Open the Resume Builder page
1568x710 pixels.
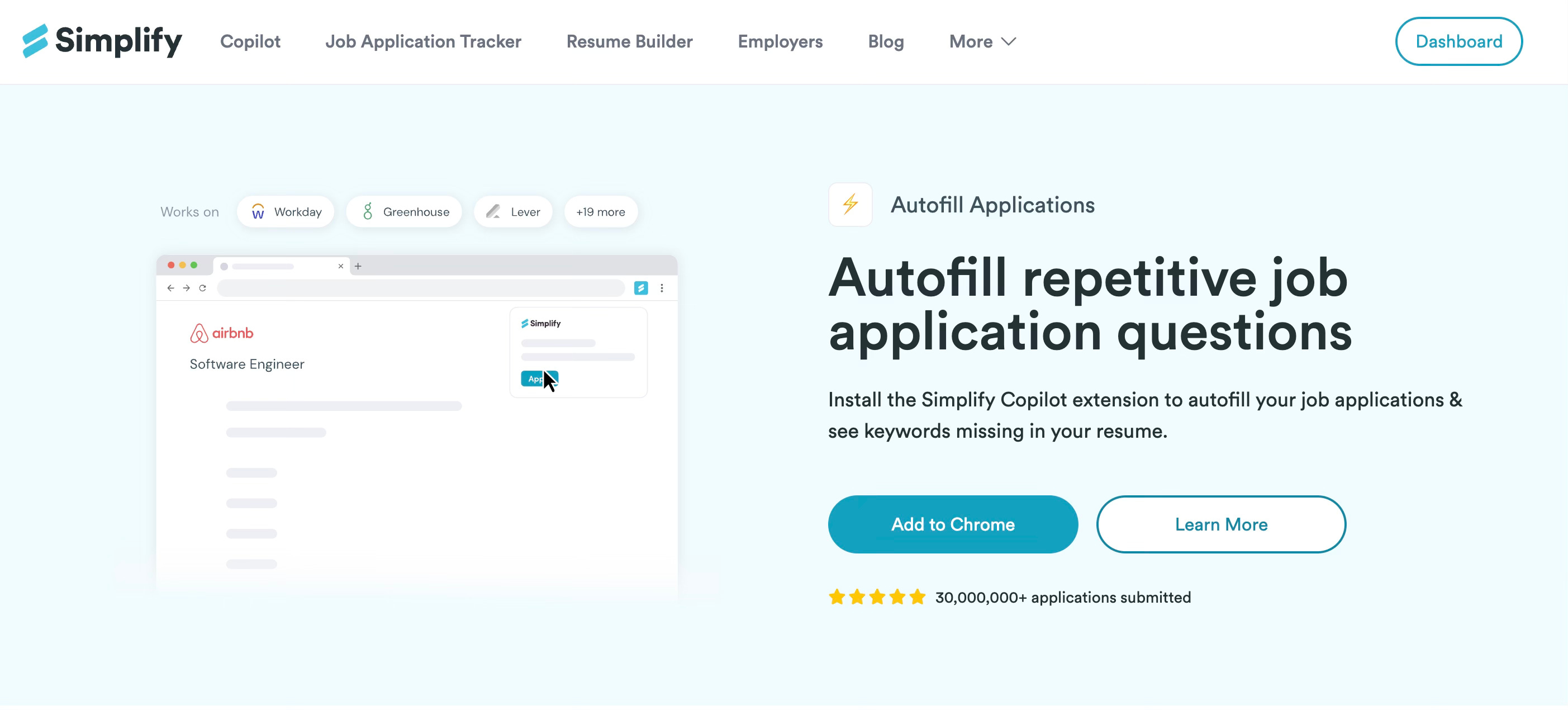coord(629,41)
